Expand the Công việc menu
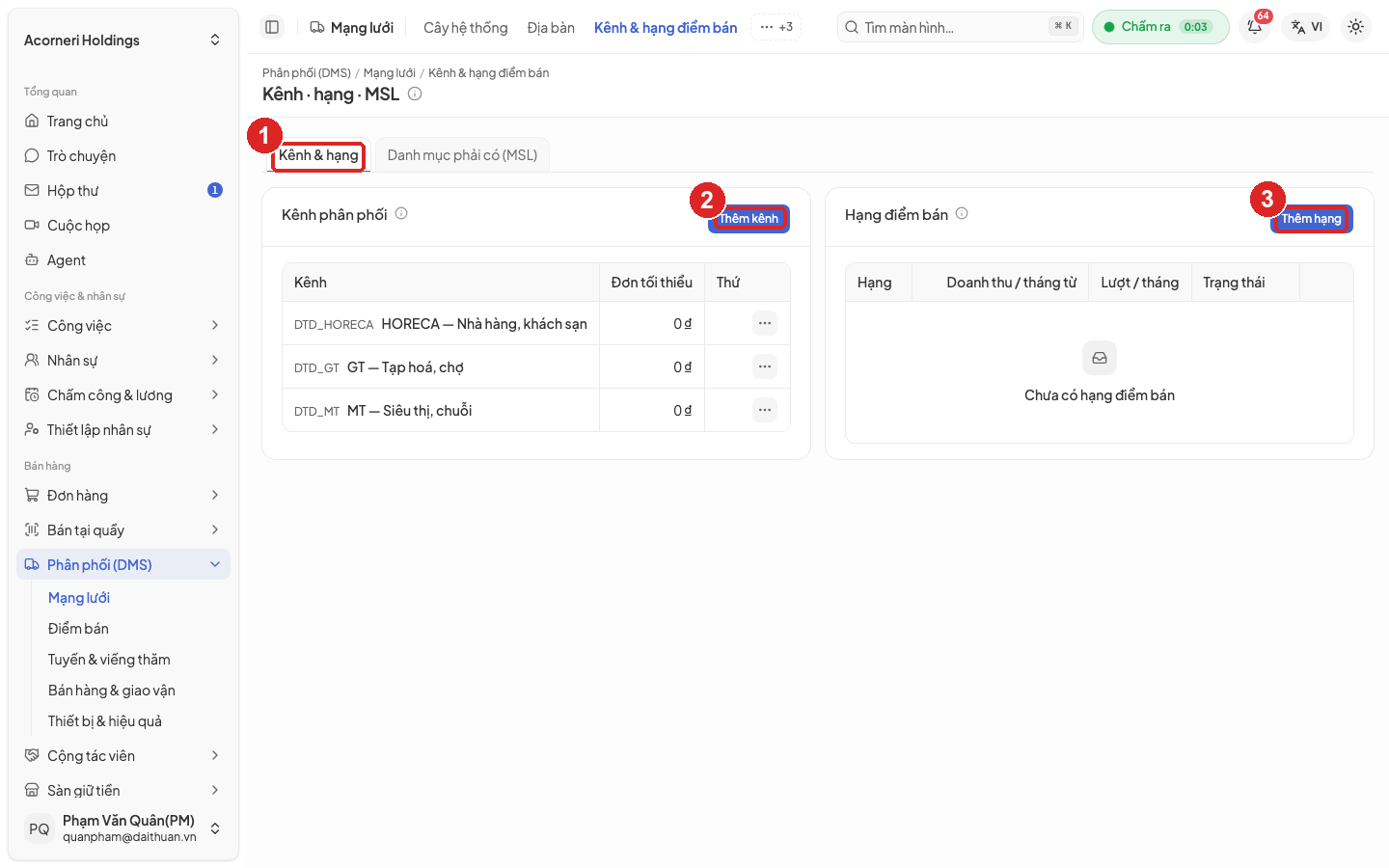1389x868 pixels. tap(123, 326)
